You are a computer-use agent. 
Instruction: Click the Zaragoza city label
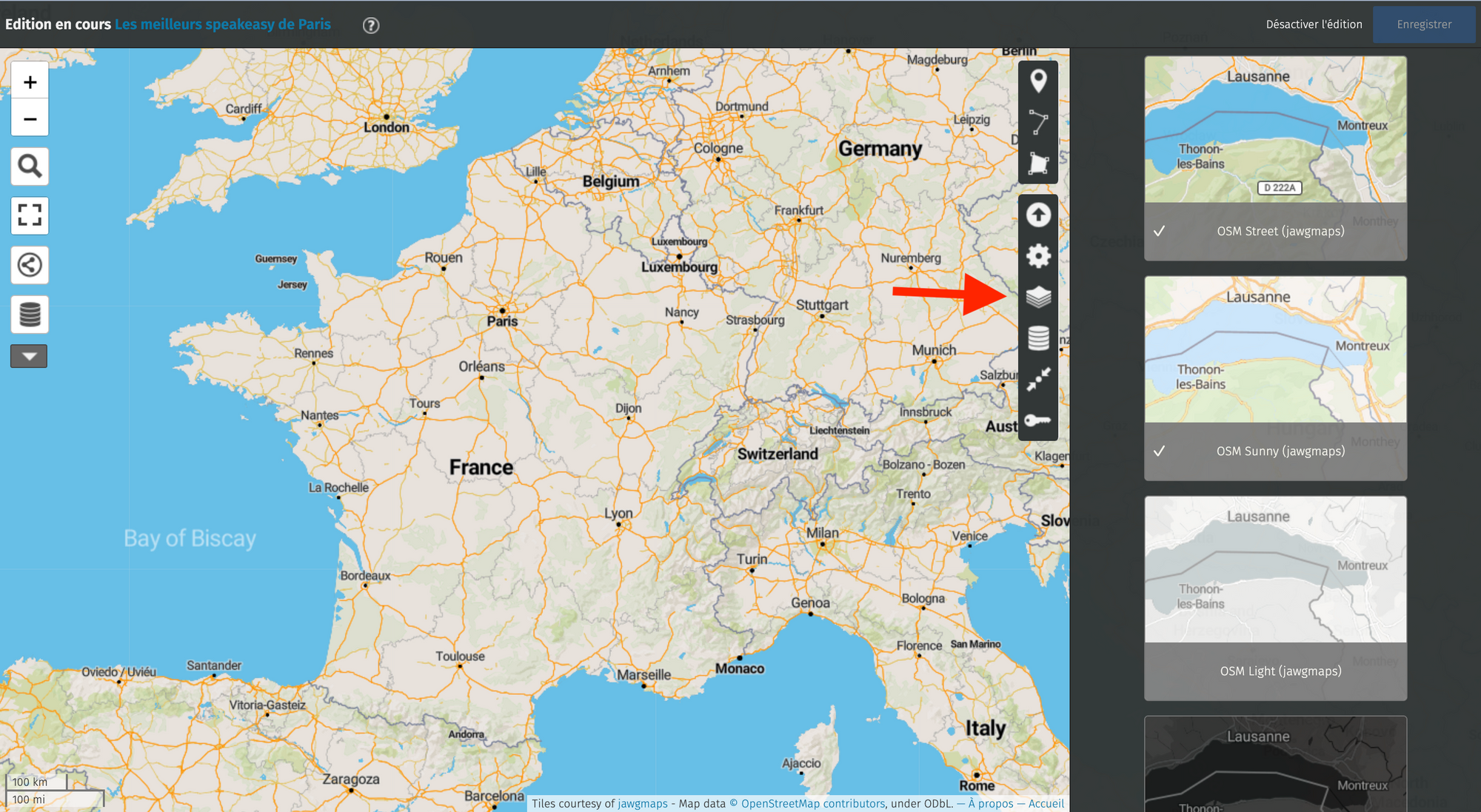tap(351, 779)
